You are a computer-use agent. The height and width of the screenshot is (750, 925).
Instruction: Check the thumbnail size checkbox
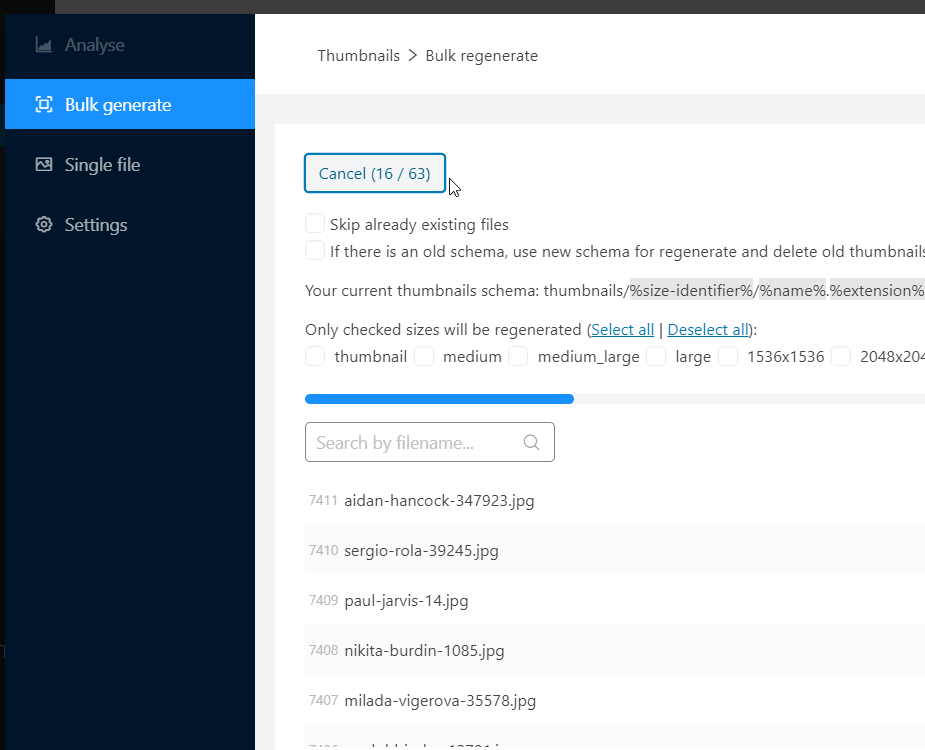[x=315, y=356]
